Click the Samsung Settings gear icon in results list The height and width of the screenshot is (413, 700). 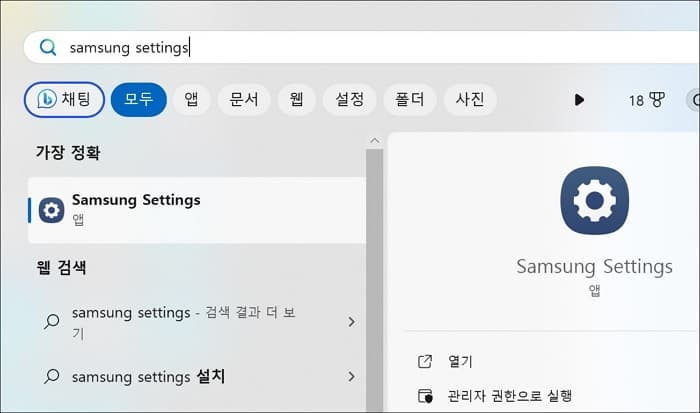pyautogui.click(x=51, y=210)
